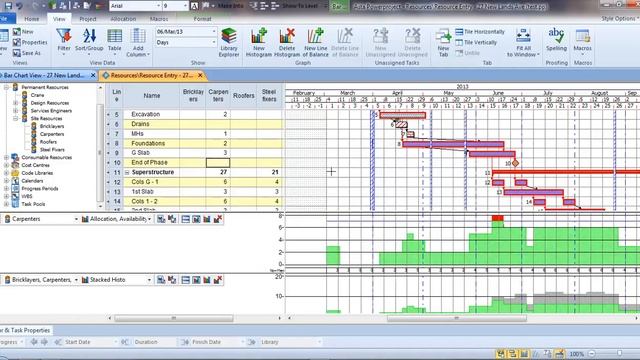Expand the Code Libraries node
Image resolution: width=640 pixels, height=360 pixels.
point(6,173)
